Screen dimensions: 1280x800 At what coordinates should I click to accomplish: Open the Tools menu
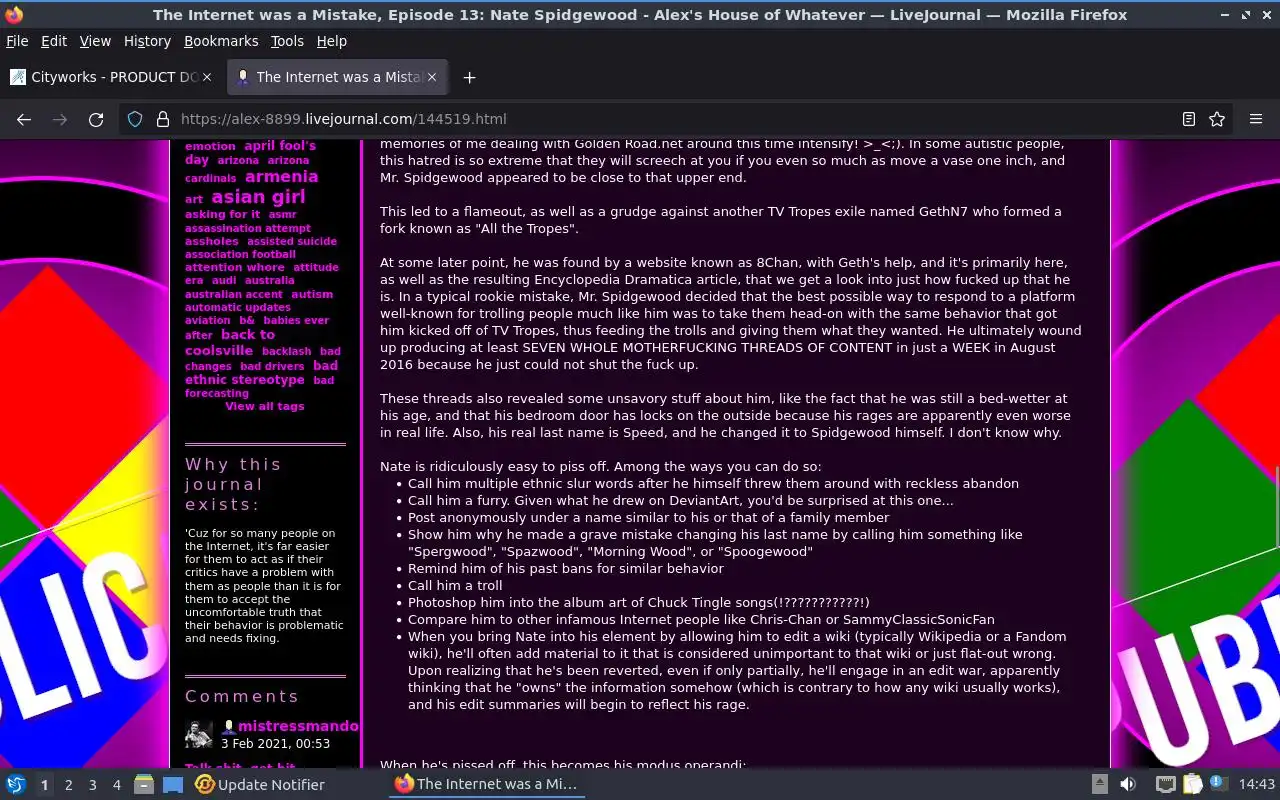287,41
